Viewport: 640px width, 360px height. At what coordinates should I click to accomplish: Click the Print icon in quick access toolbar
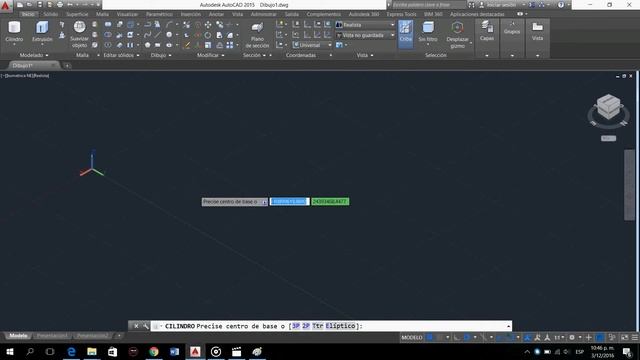[60, 5]
